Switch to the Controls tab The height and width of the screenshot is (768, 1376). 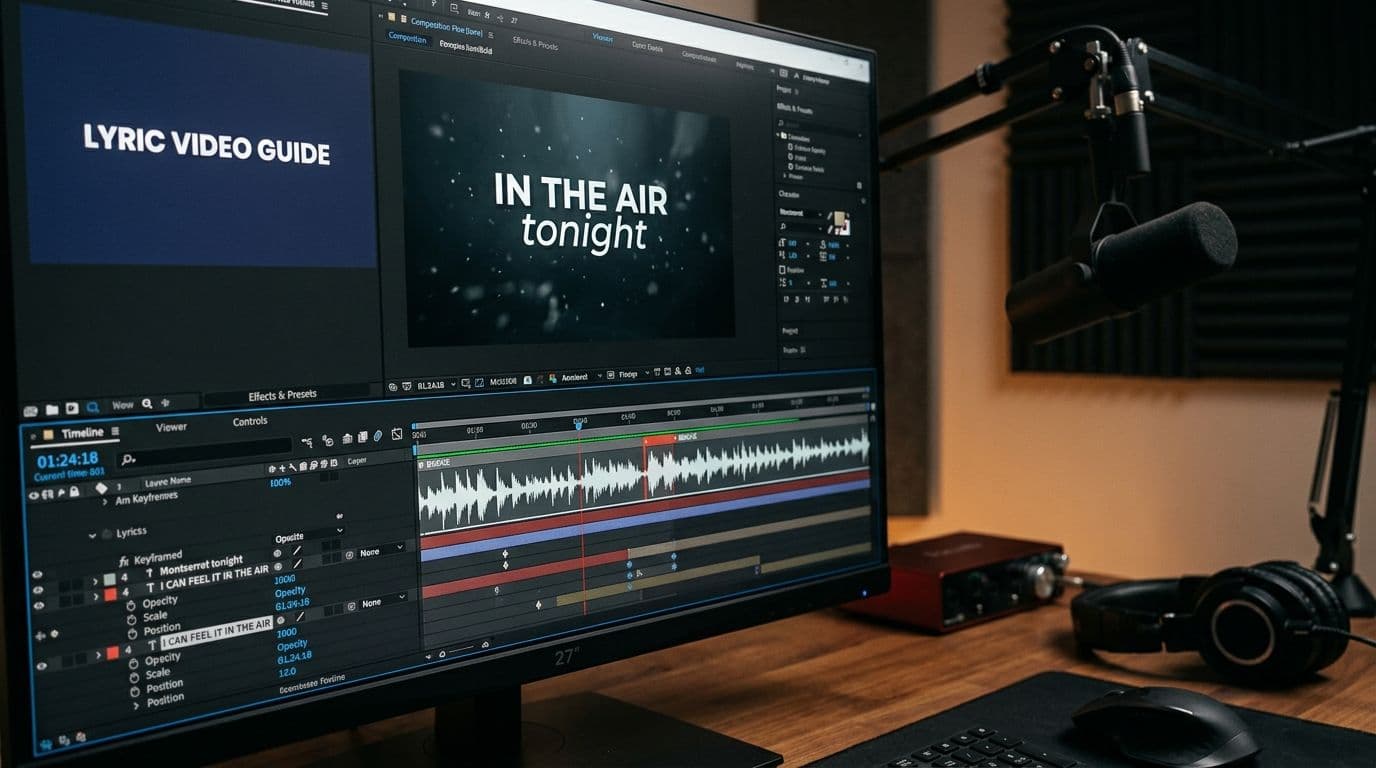(250, 421)
